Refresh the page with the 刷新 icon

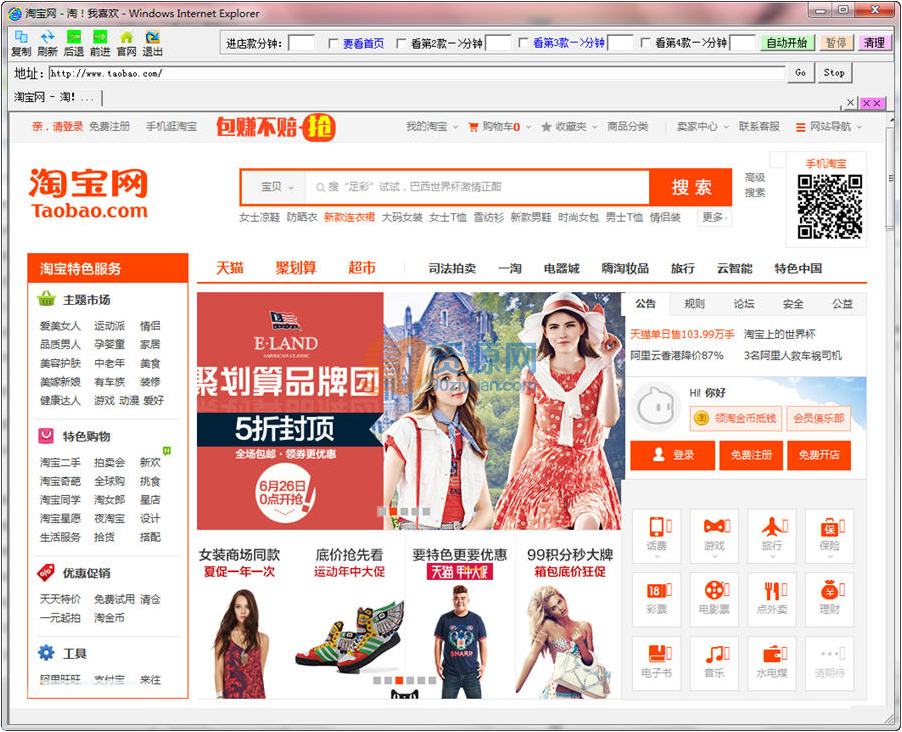[x=47, y=43]
